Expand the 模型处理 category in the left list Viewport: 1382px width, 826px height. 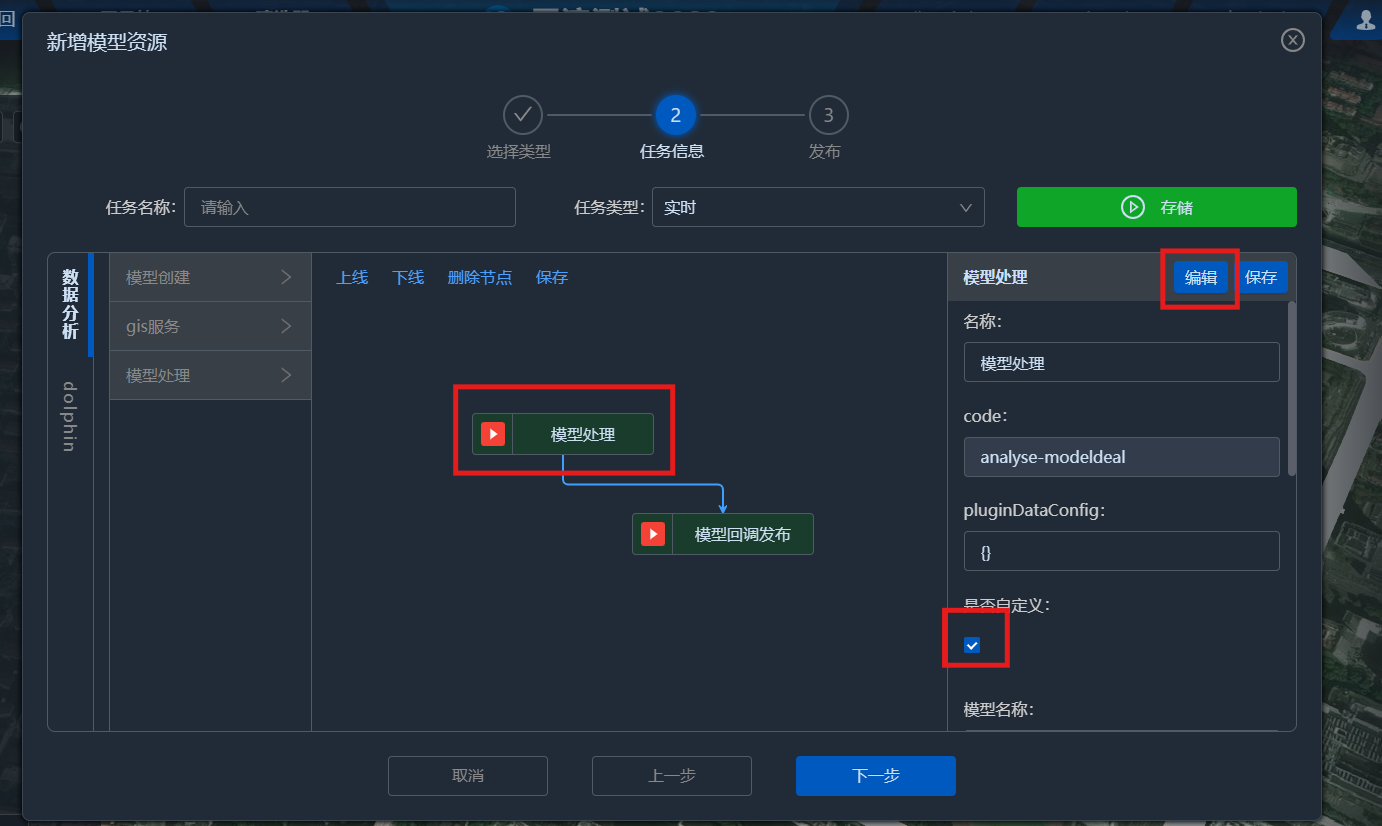coord(210,375)
